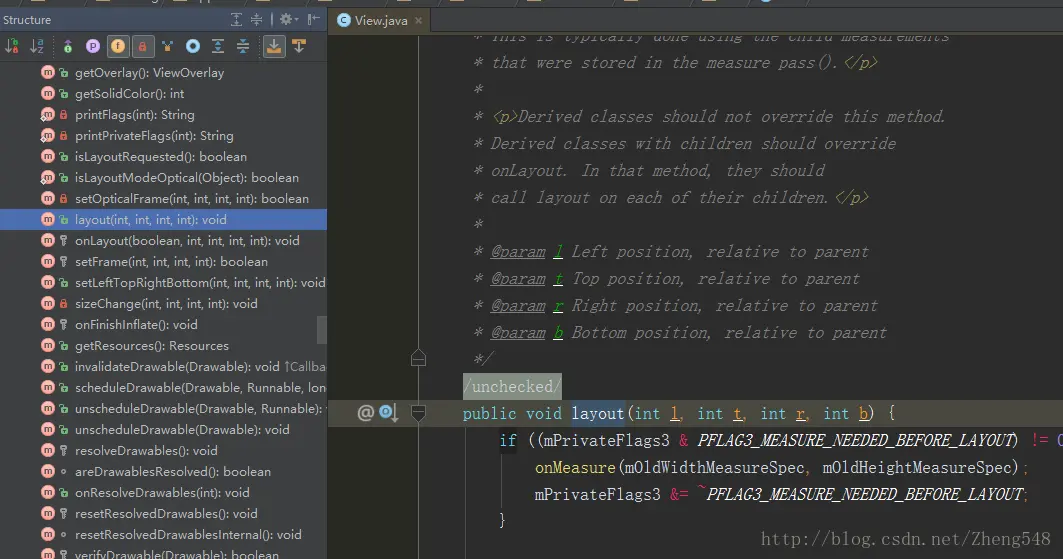This screenshot has height=559, width=1063.
Task: Toggle Autoscroll from Source
Action: pyautogui.click(x=299, y=46)
